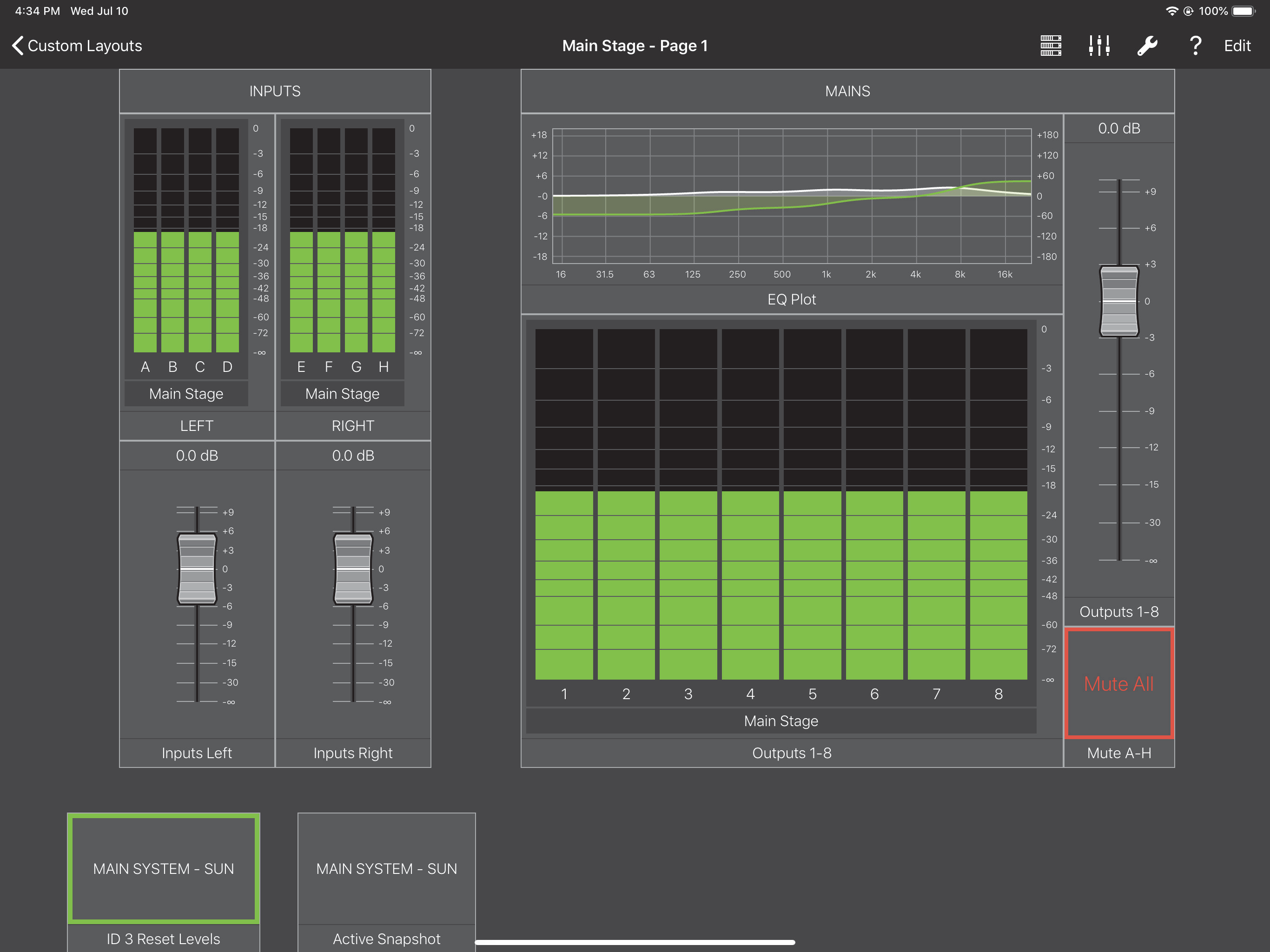Viewport: 1270px width, 952px height.
Task: Click the Inputs Right fader handle
Action: click(x=353, y=569)
